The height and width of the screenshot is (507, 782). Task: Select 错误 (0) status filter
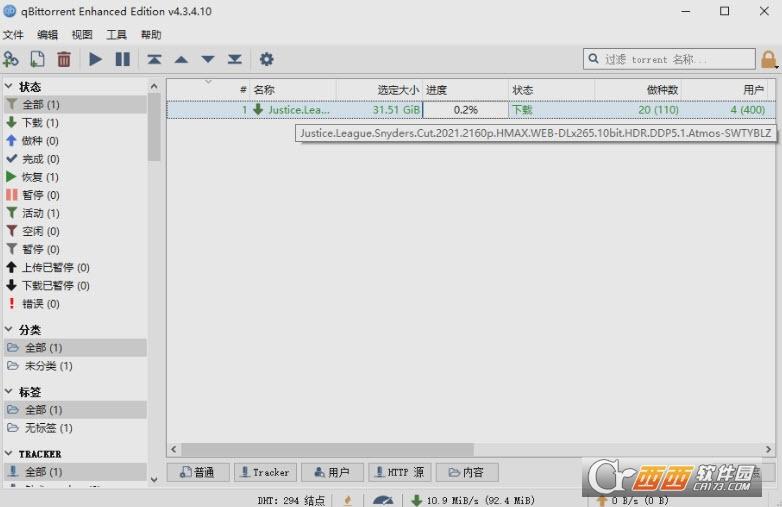[x=75, y=304]
